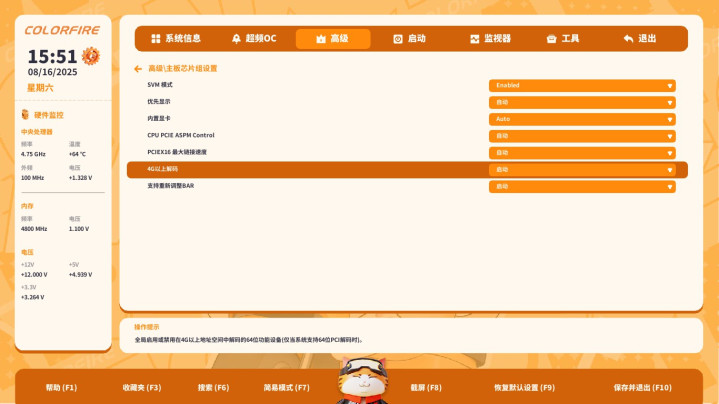This screenshot has width=719, height=404.
Task: Click the +64 °C temperature value
Action: (77, 155)
